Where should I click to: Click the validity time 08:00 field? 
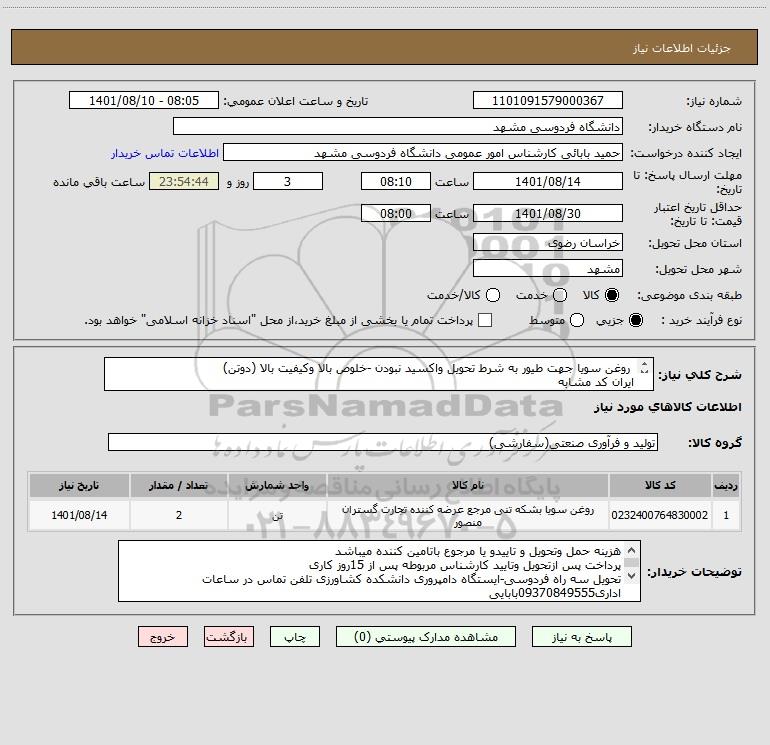(396, 213)
